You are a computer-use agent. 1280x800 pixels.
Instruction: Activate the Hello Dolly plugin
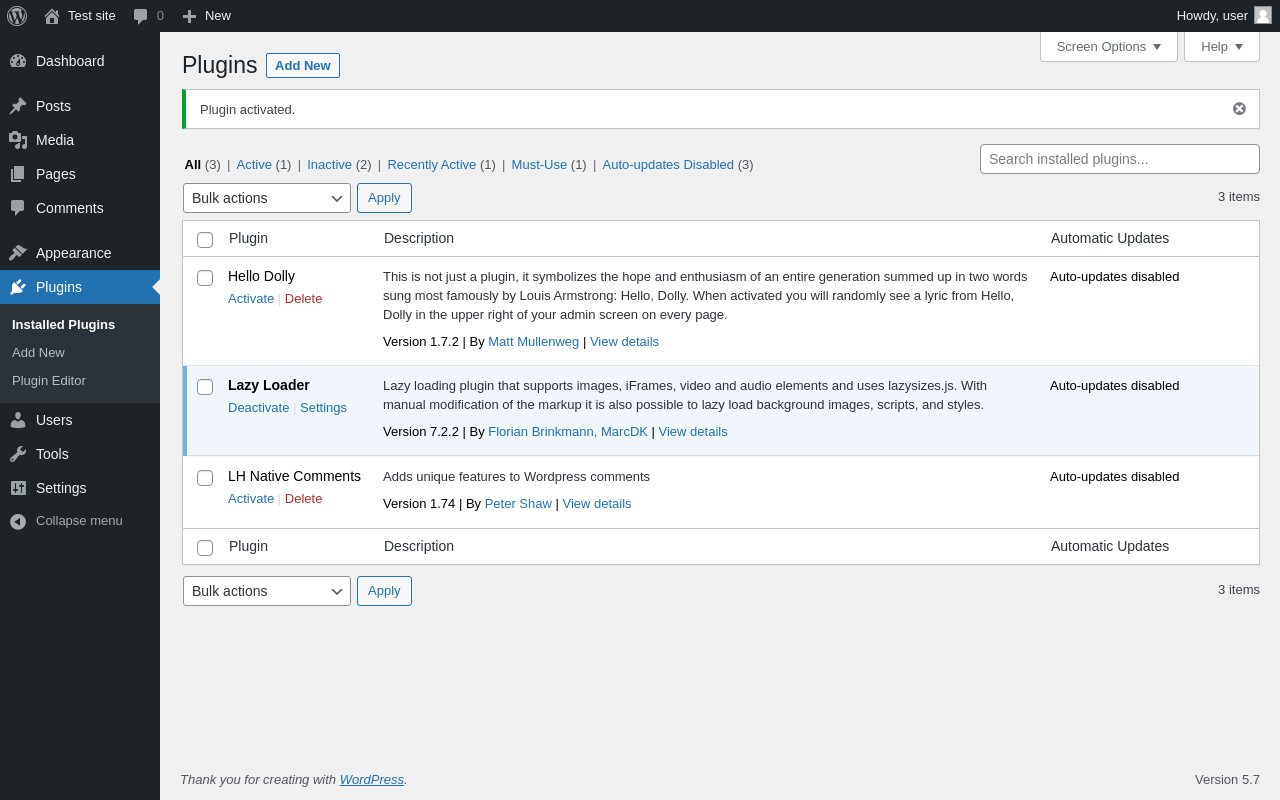pyautogui.click(x=251, y=299)
